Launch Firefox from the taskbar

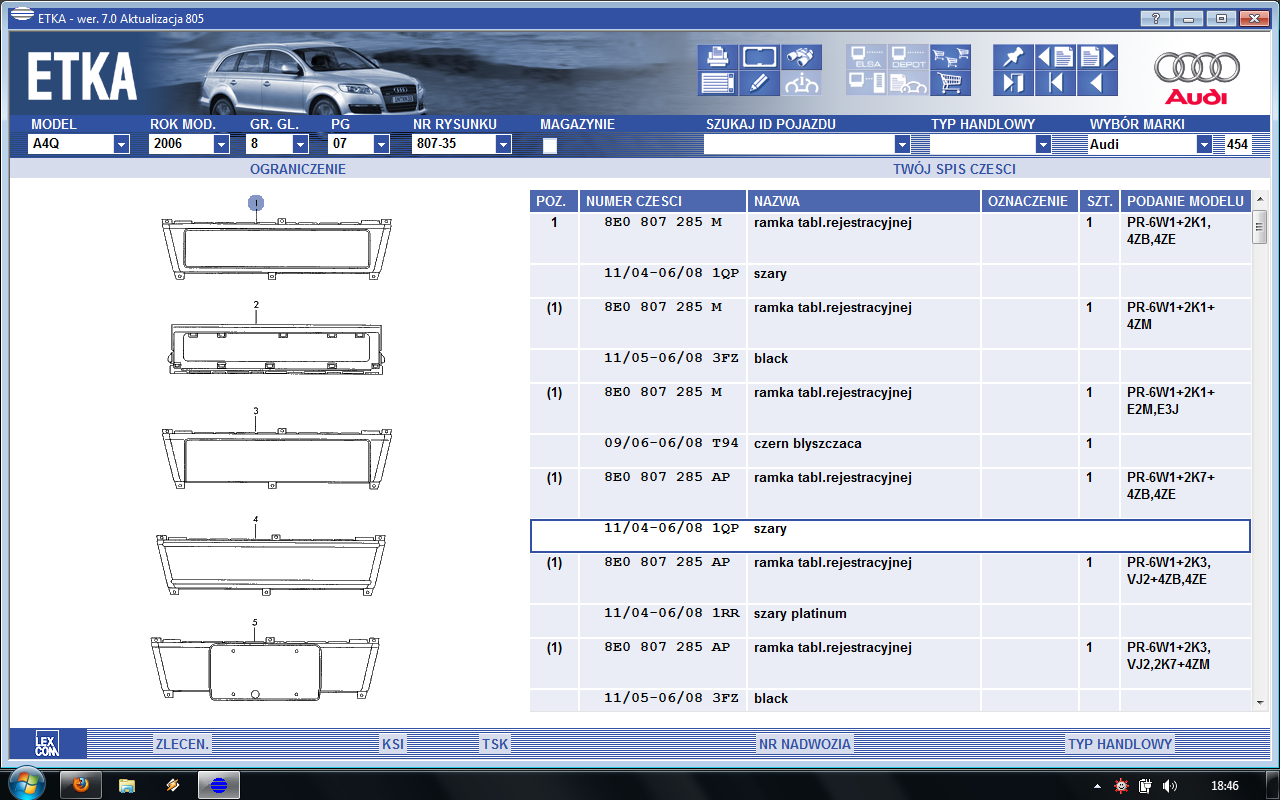(81, 785)
